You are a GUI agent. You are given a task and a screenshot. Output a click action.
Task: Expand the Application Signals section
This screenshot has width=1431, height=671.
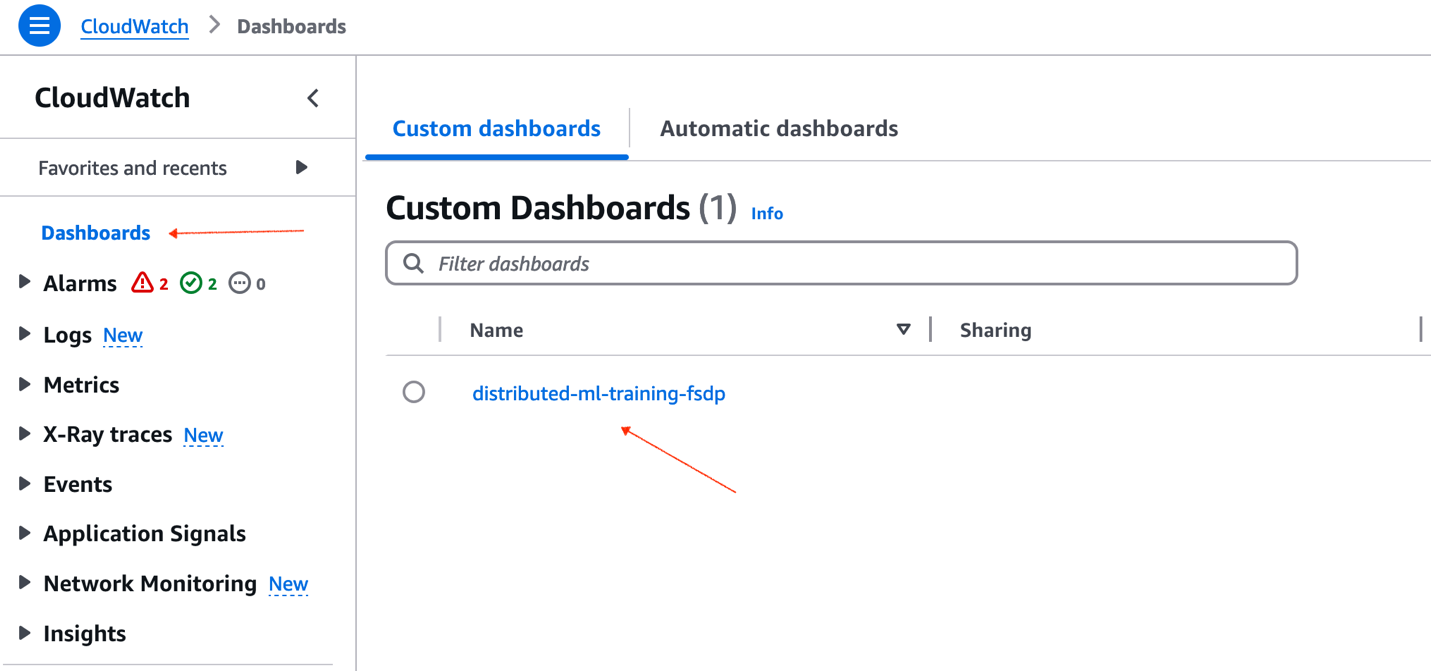tap(23, 533)
